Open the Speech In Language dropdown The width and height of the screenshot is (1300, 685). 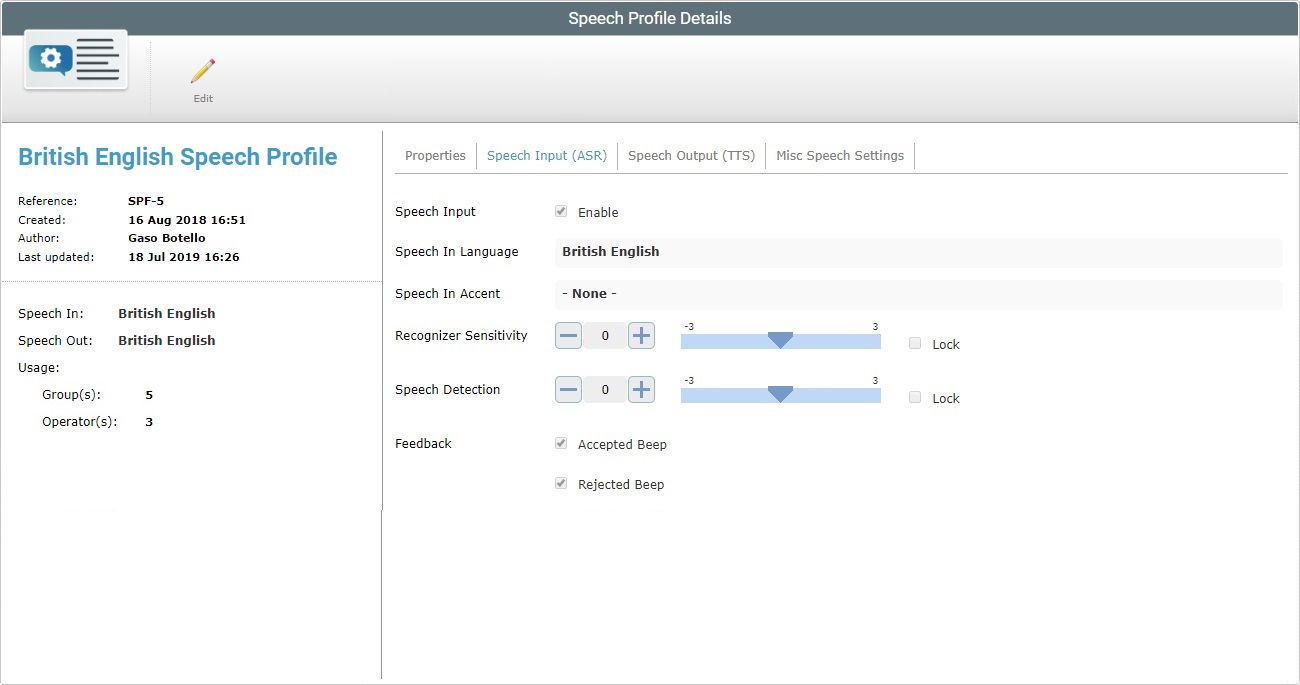918,252
